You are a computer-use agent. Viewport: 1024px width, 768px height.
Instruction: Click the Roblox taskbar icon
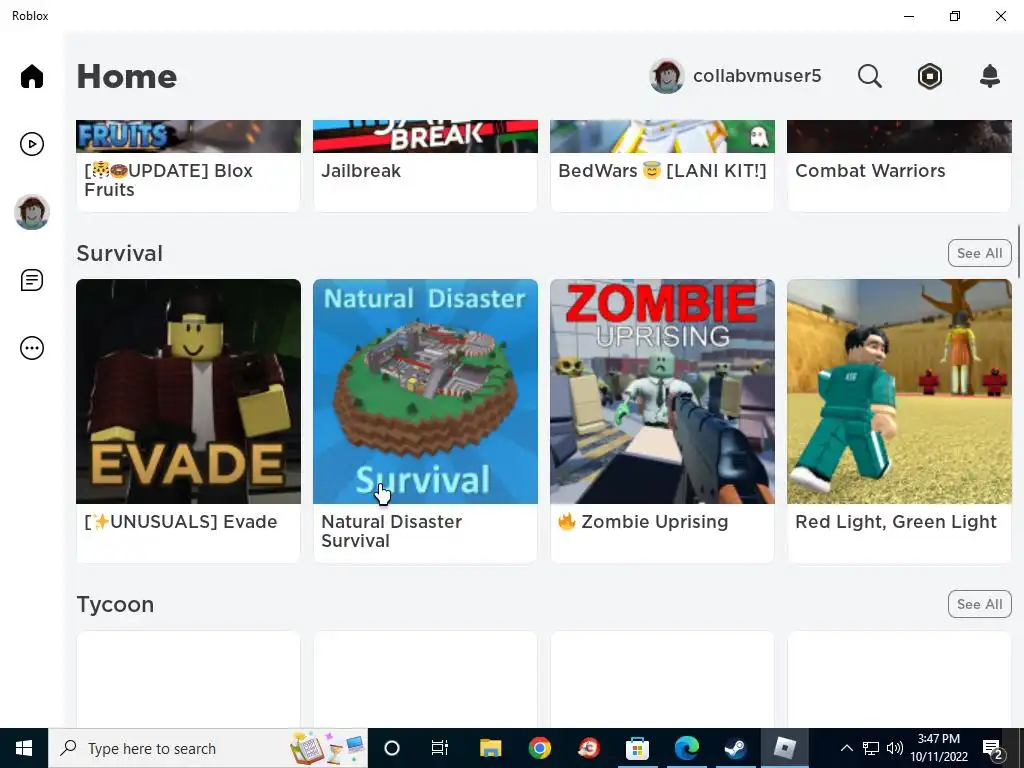tap(784, 748)
